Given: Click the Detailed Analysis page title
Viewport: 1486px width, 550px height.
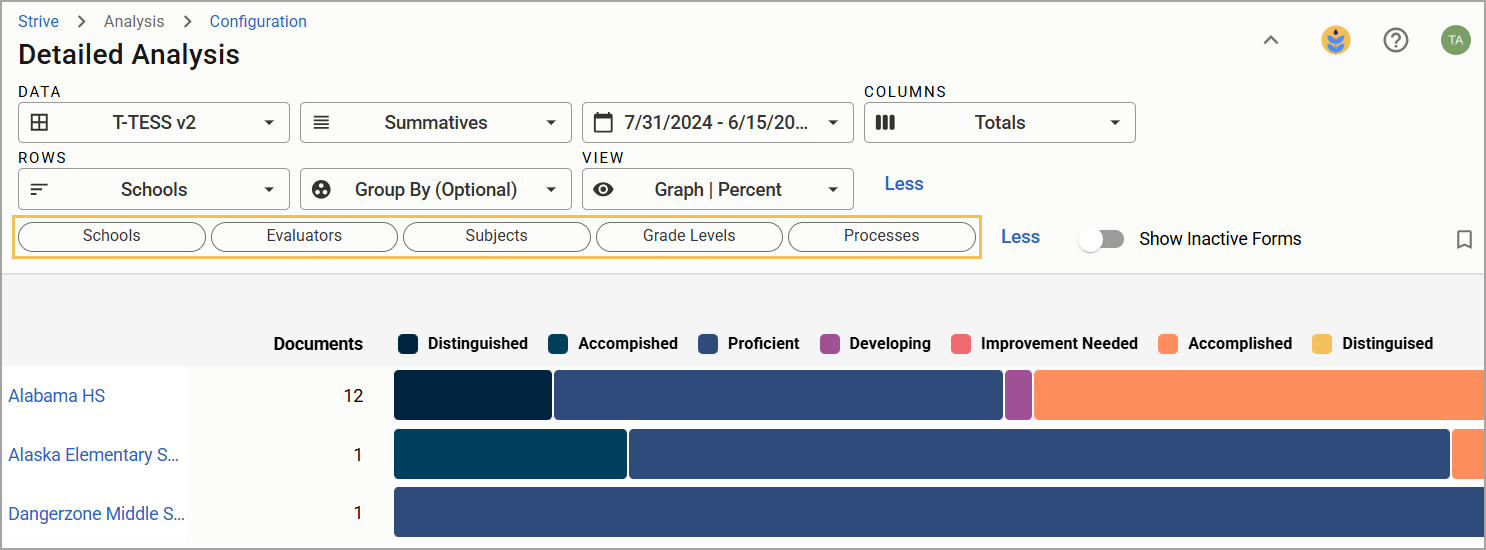Looking at the screenshot, I should [x=129, y=54].
